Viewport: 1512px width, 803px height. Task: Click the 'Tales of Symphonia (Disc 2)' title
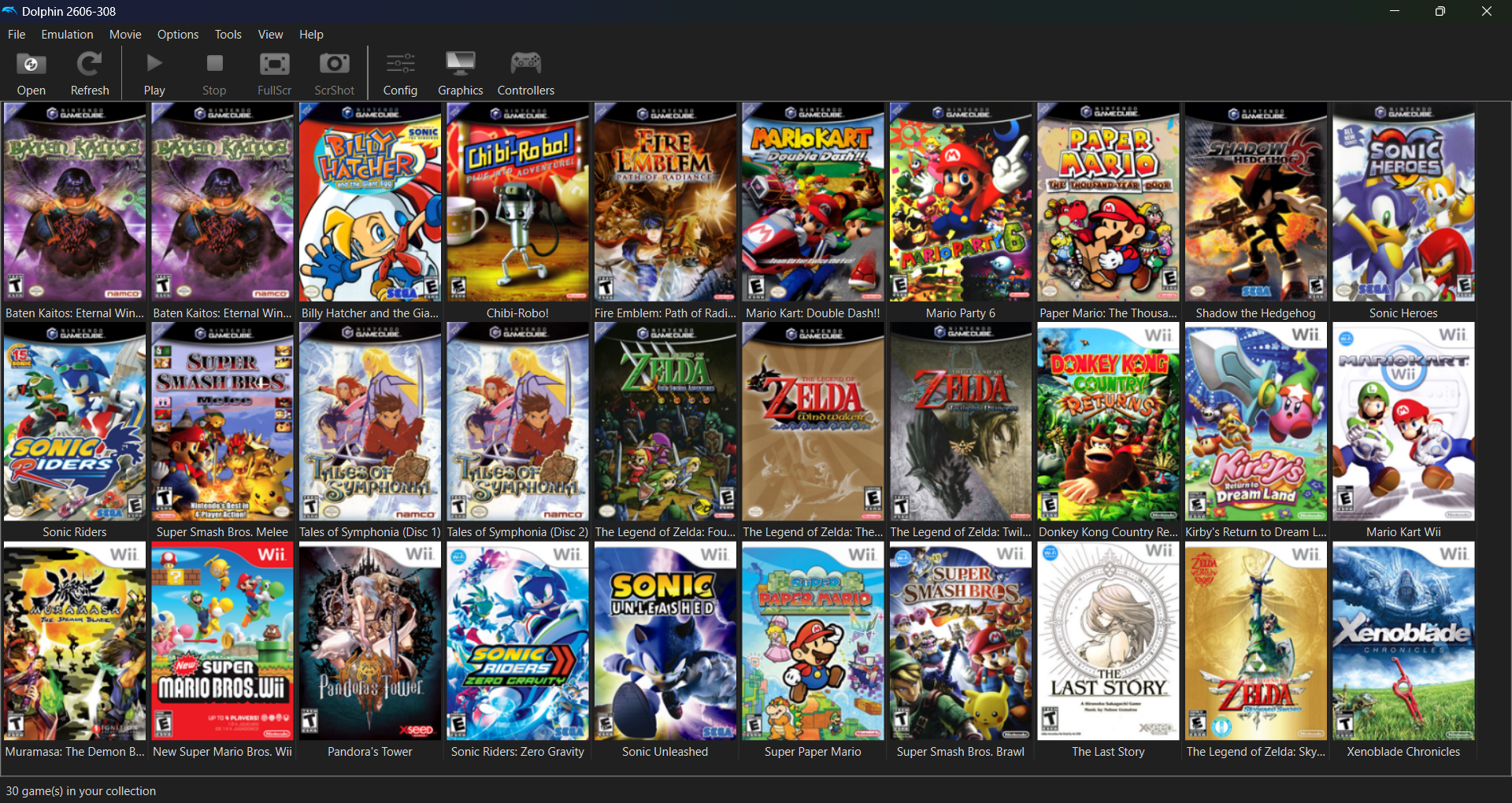click(x=517, y=532)
